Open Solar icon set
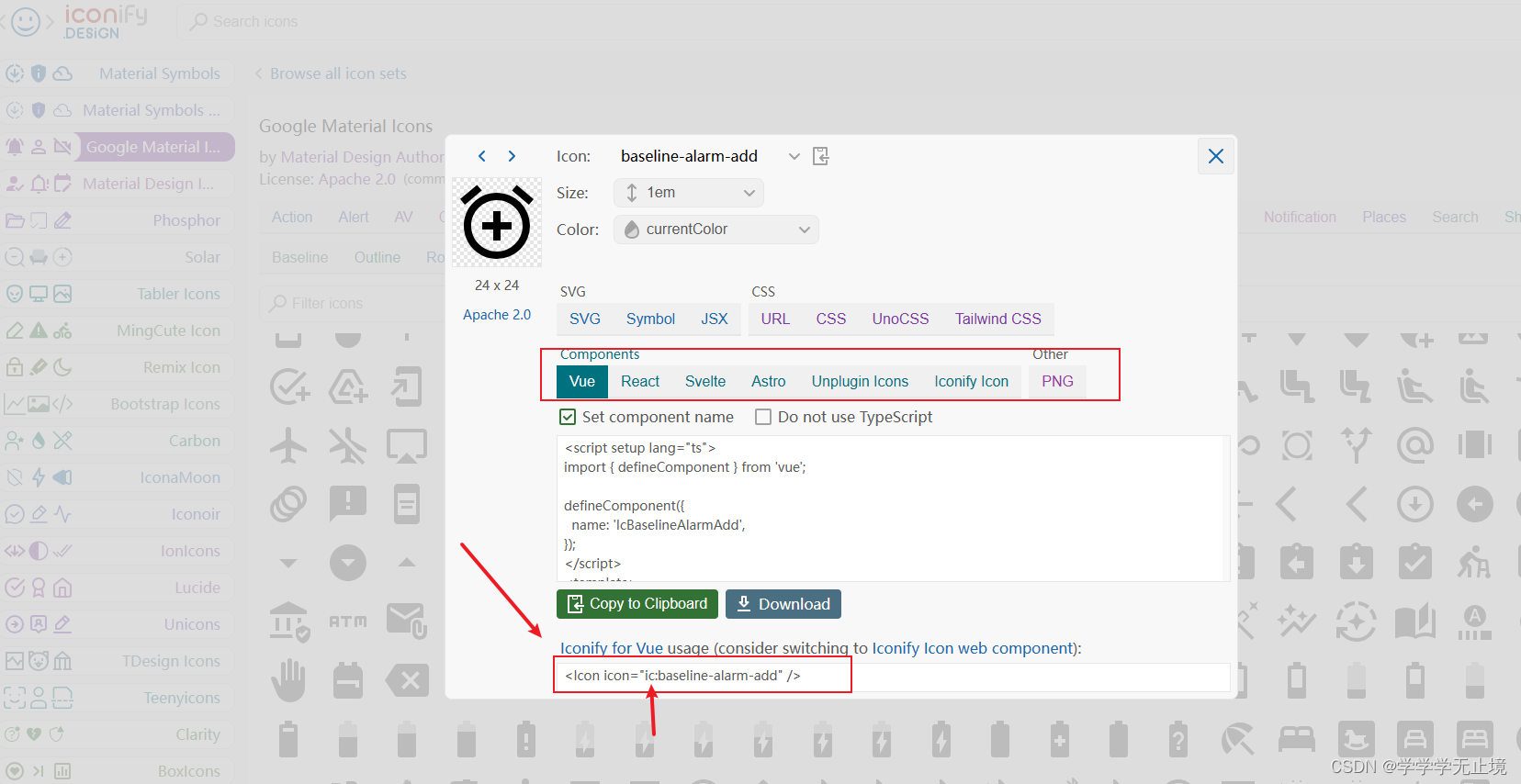The height and width of the screenshot is (784, 1521). (118, 257)
